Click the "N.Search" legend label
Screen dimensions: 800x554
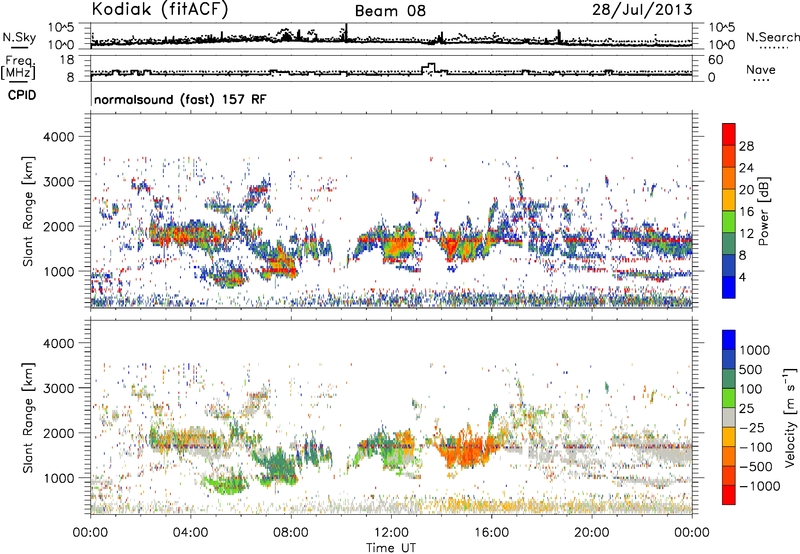(772, 37)
